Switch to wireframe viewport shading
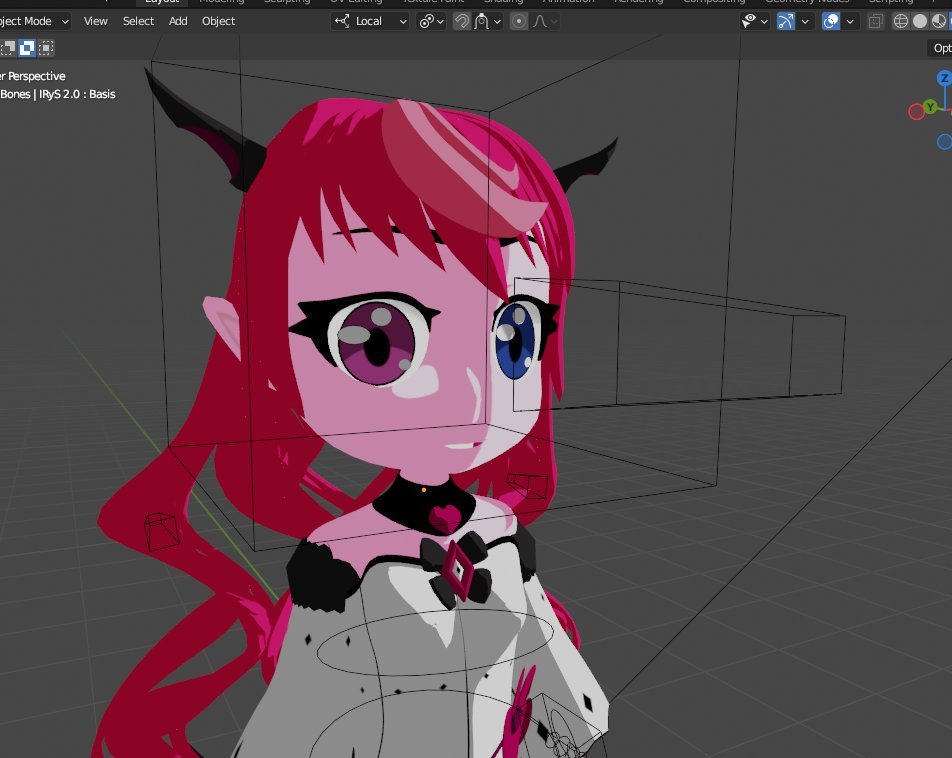The width and height of the screenshot is (952, 758). point(900,21)
